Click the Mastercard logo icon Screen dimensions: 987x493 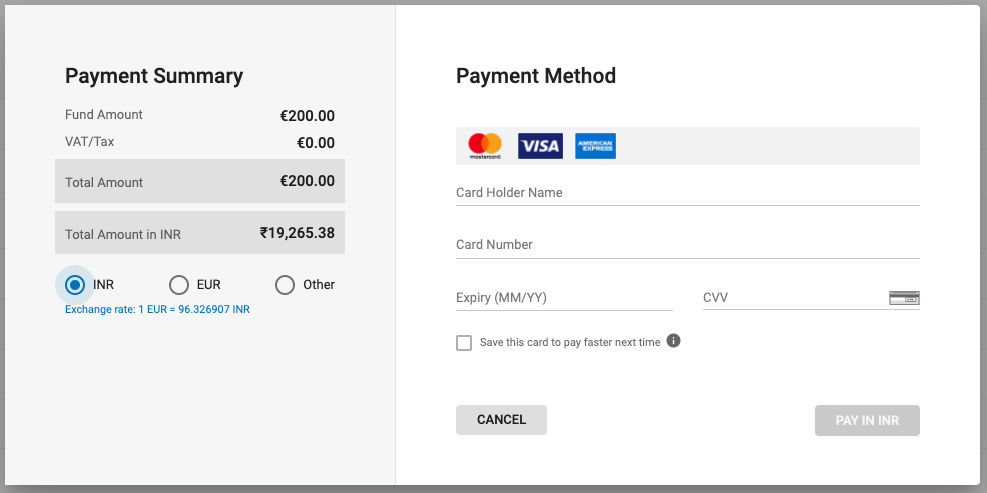(x=485, y=146)
